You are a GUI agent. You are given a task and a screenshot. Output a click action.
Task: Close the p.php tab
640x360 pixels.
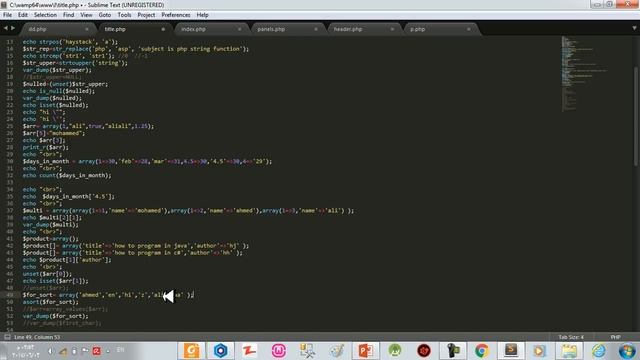pyautogui.click(x=469, y=29)
